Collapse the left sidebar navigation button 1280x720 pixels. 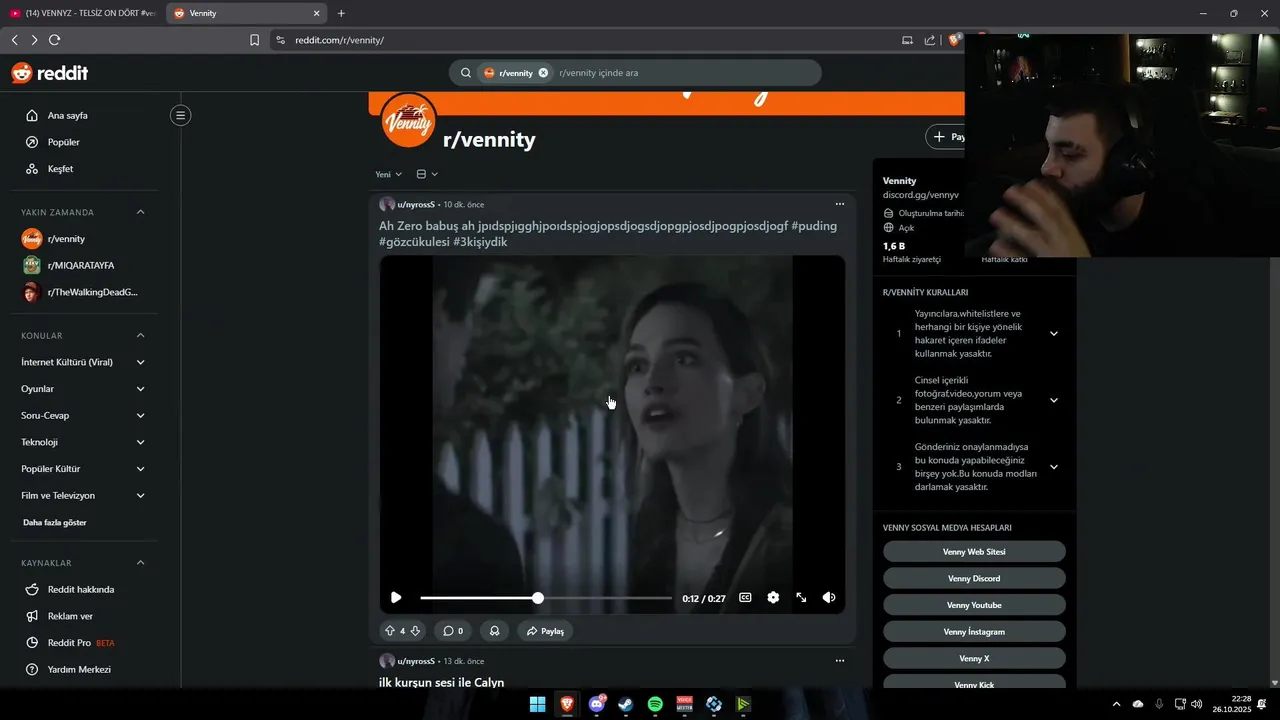click(180, 115)
